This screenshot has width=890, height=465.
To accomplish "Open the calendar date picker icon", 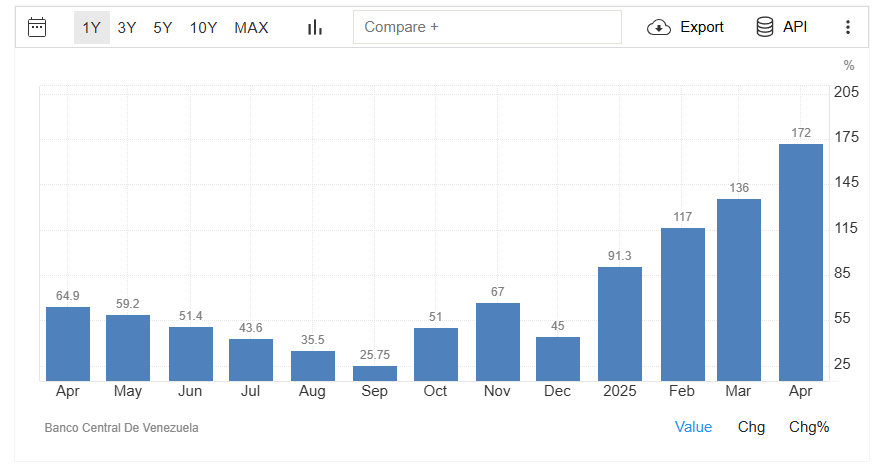I will coord(37,27).
